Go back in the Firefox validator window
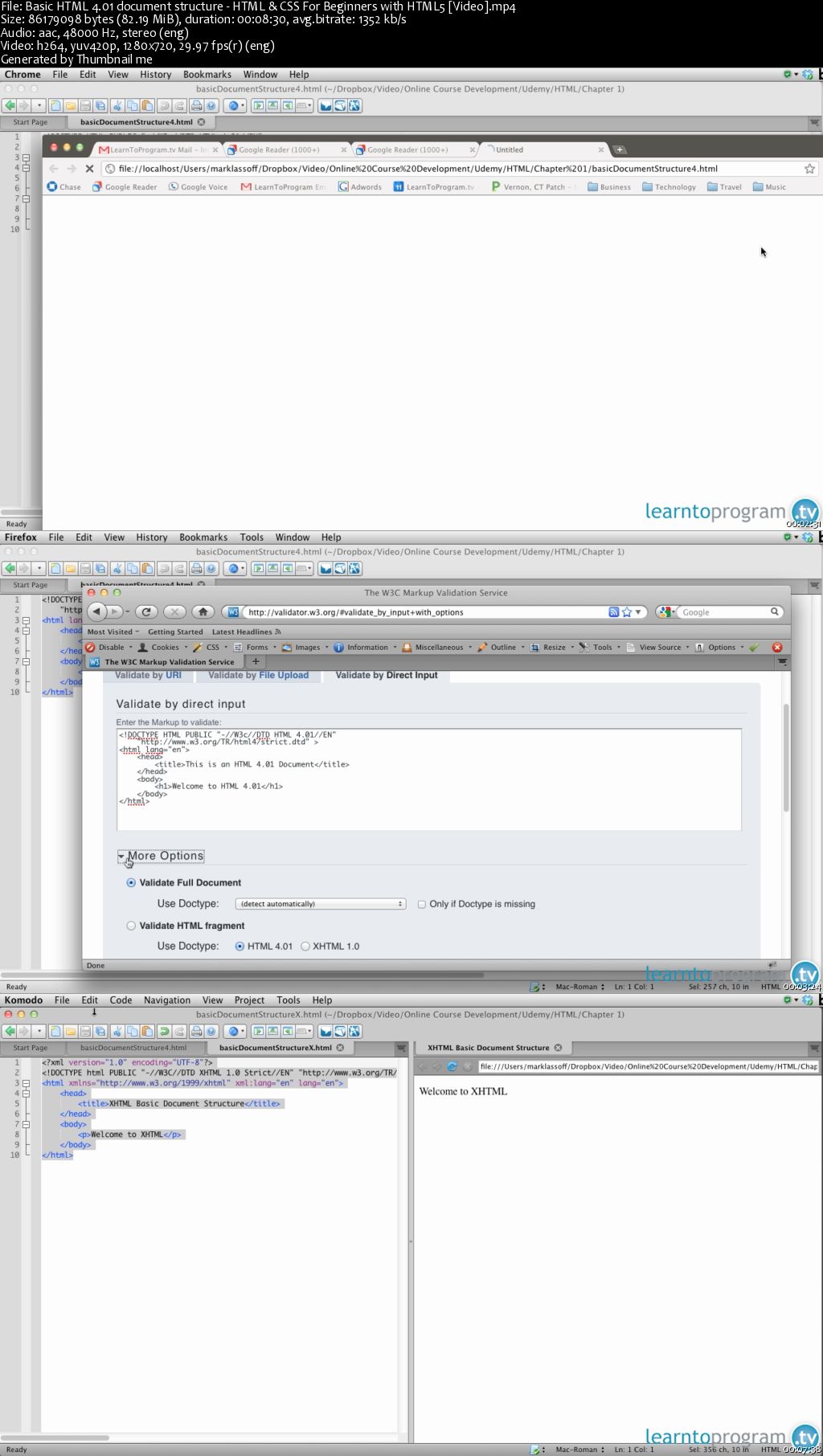Viewport: 823px width, 1456px height. click(97, 611)
